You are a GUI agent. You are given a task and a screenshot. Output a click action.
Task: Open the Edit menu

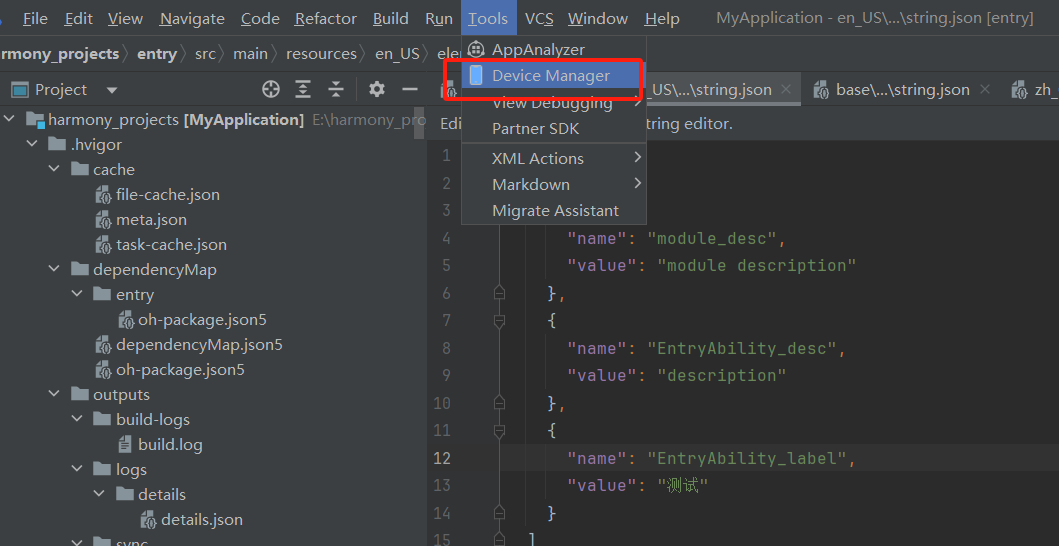tap(78, 18)
